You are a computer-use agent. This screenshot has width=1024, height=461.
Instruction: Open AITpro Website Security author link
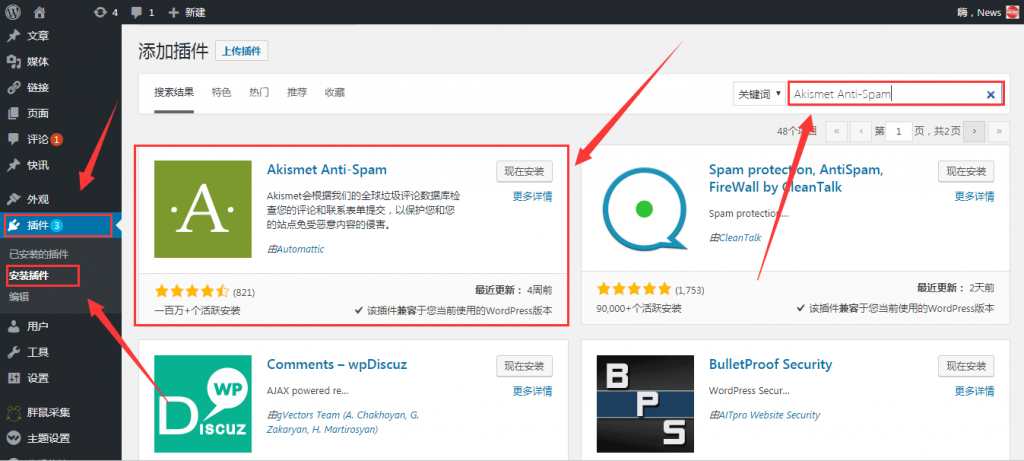point(769,415)
